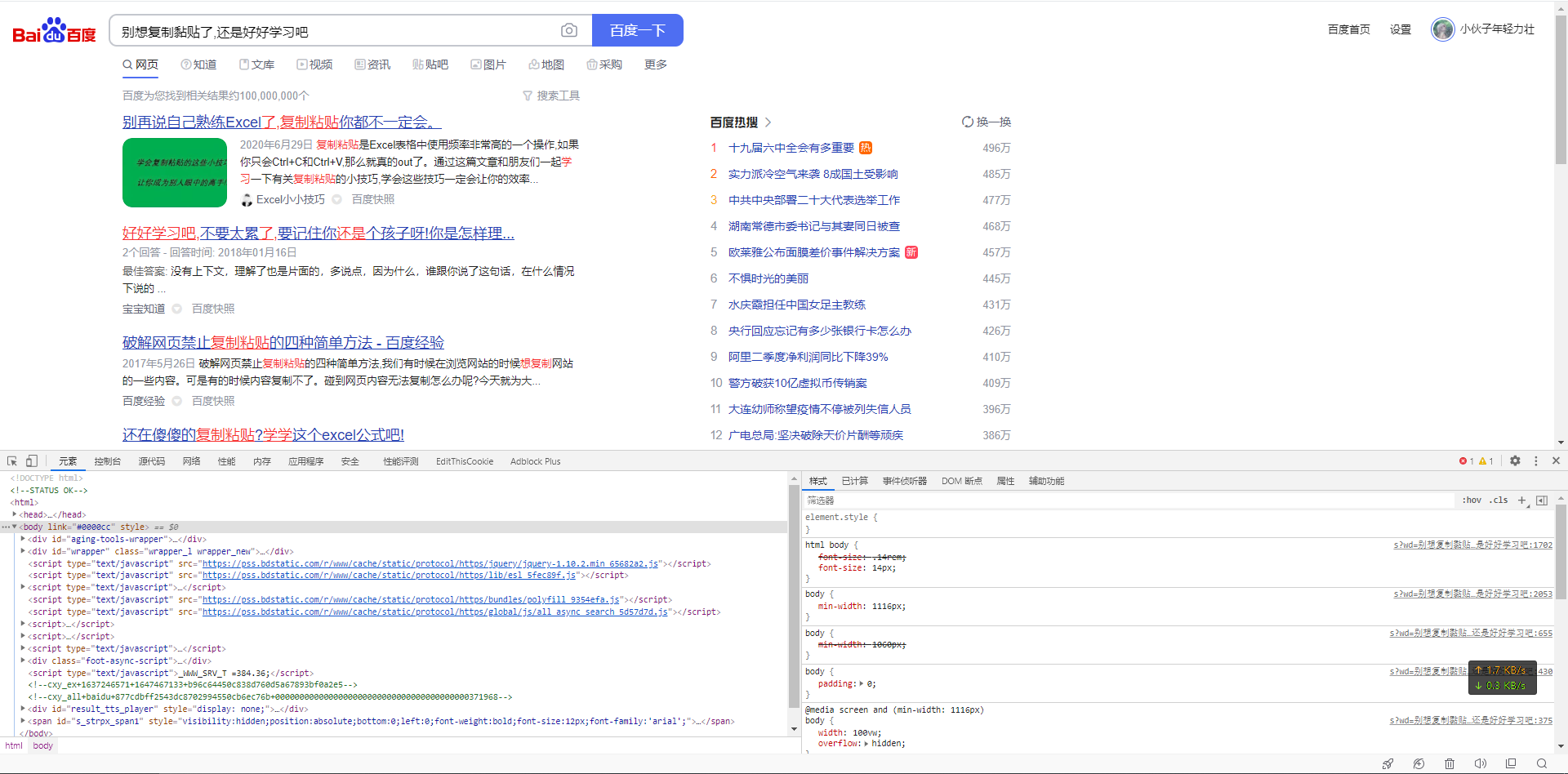The image size is (1568, 774).
Task: Click the red error count indicator
Action: (1466, 461)
